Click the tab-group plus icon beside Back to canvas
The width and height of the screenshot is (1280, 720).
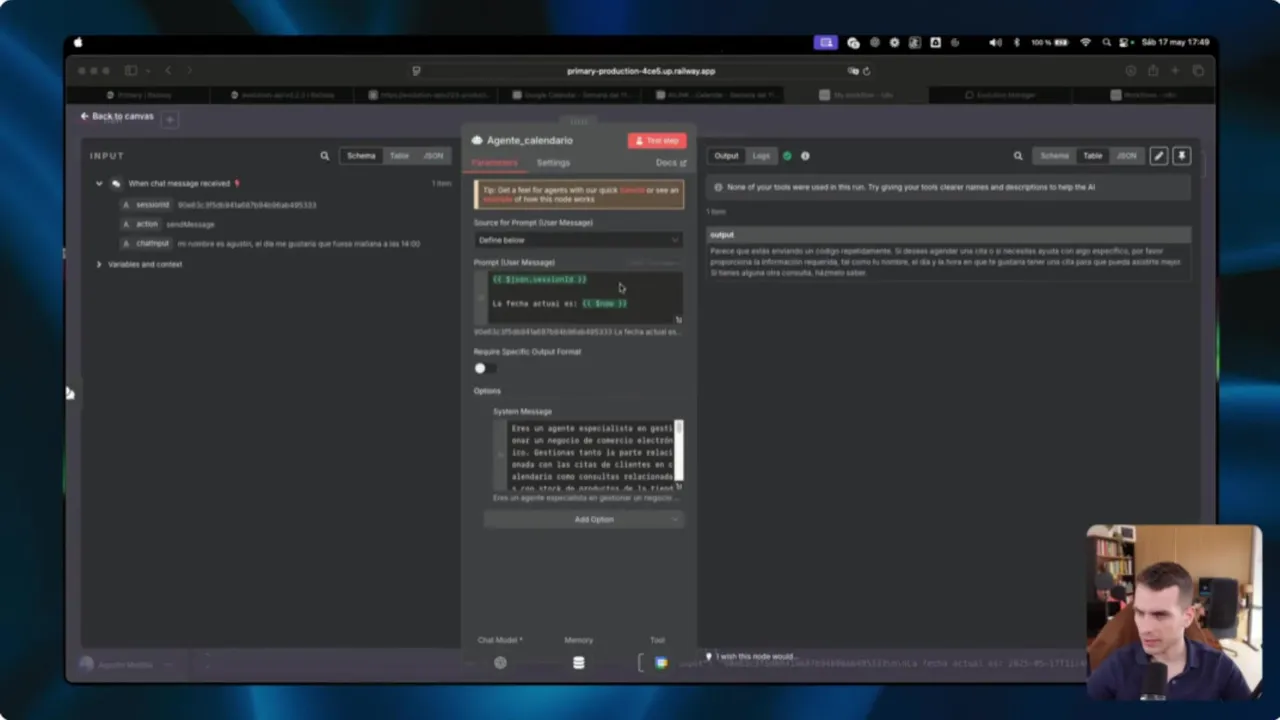pos(170,120)
